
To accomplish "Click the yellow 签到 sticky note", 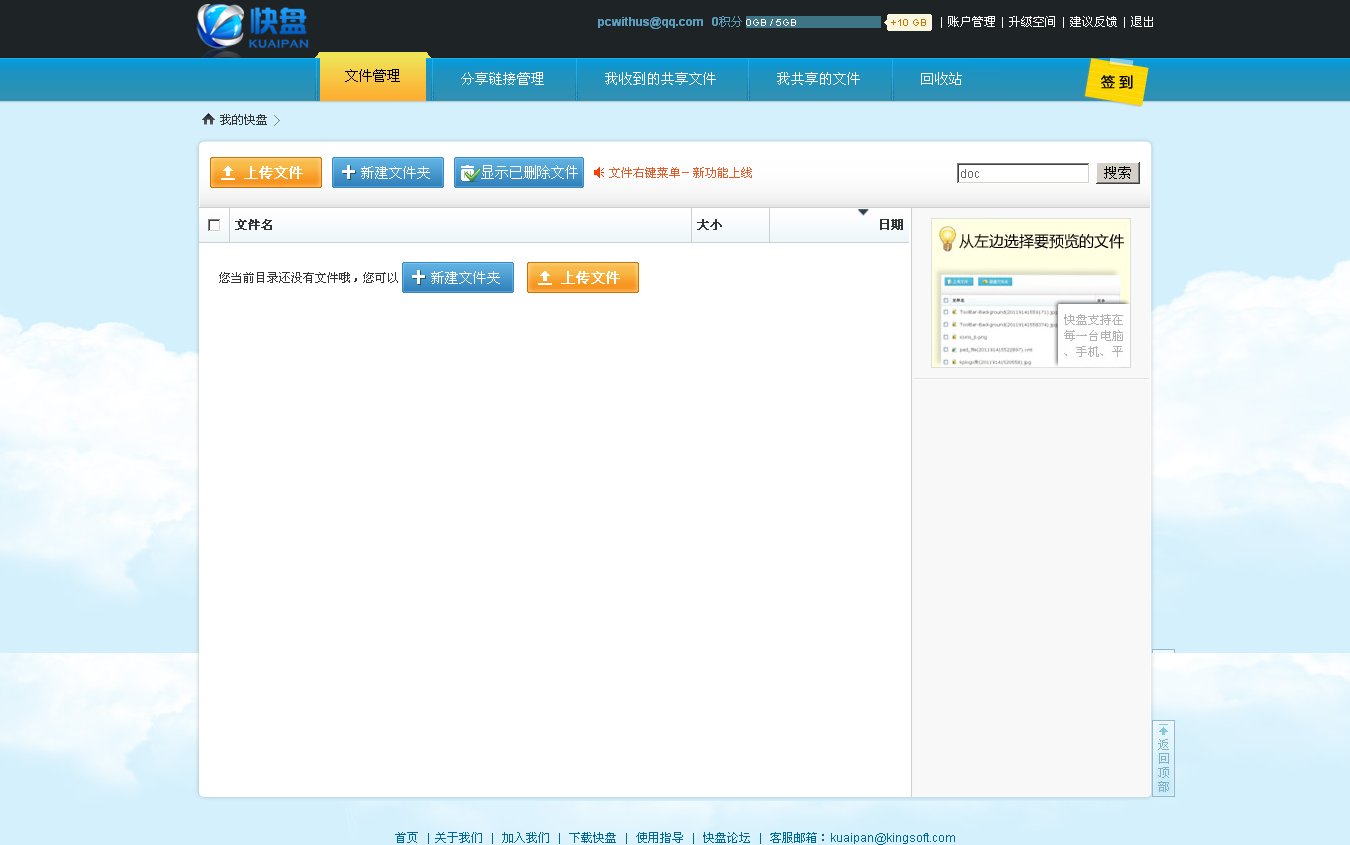I will 1117,82.
